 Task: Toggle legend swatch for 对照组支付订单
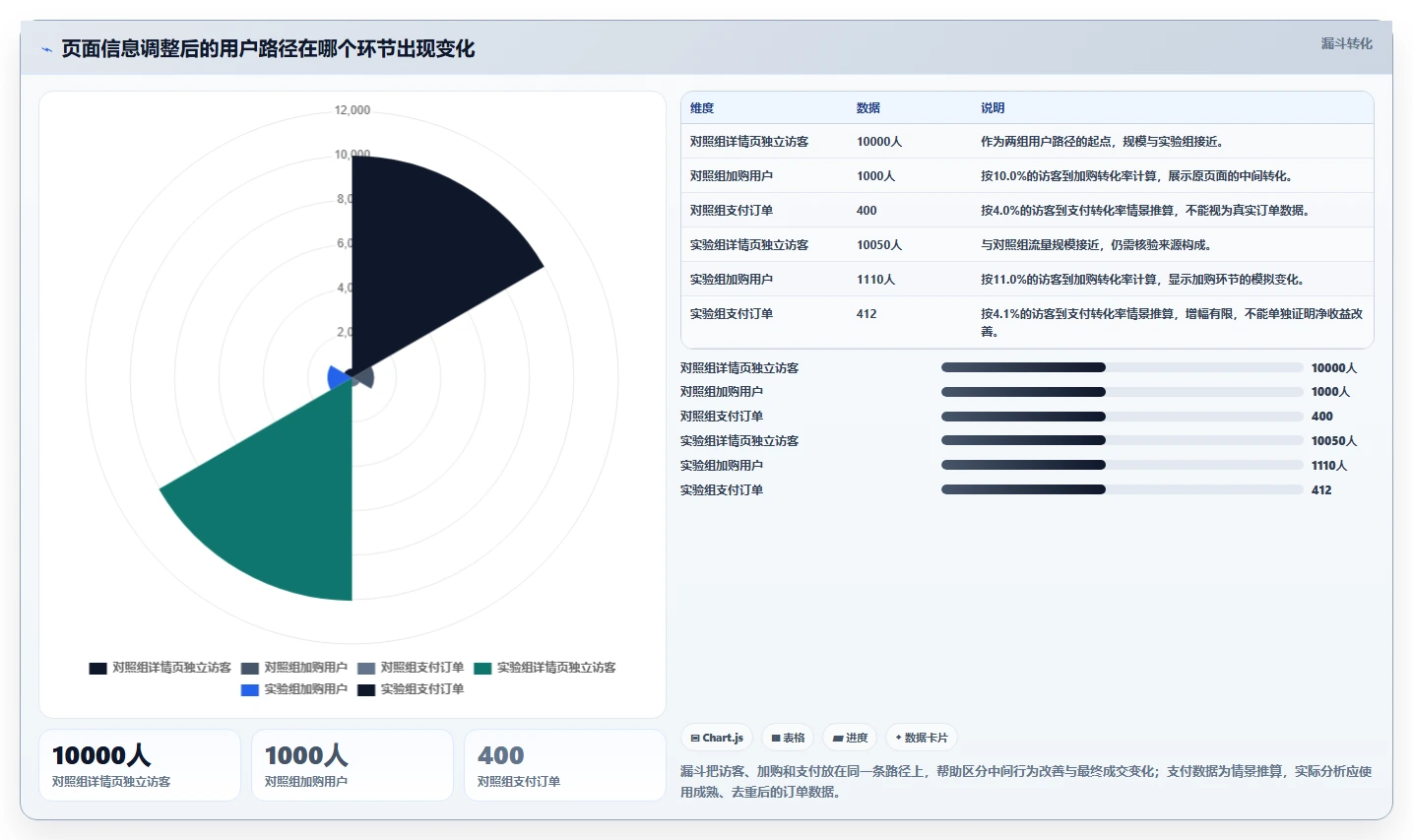[x=366, y=668]
